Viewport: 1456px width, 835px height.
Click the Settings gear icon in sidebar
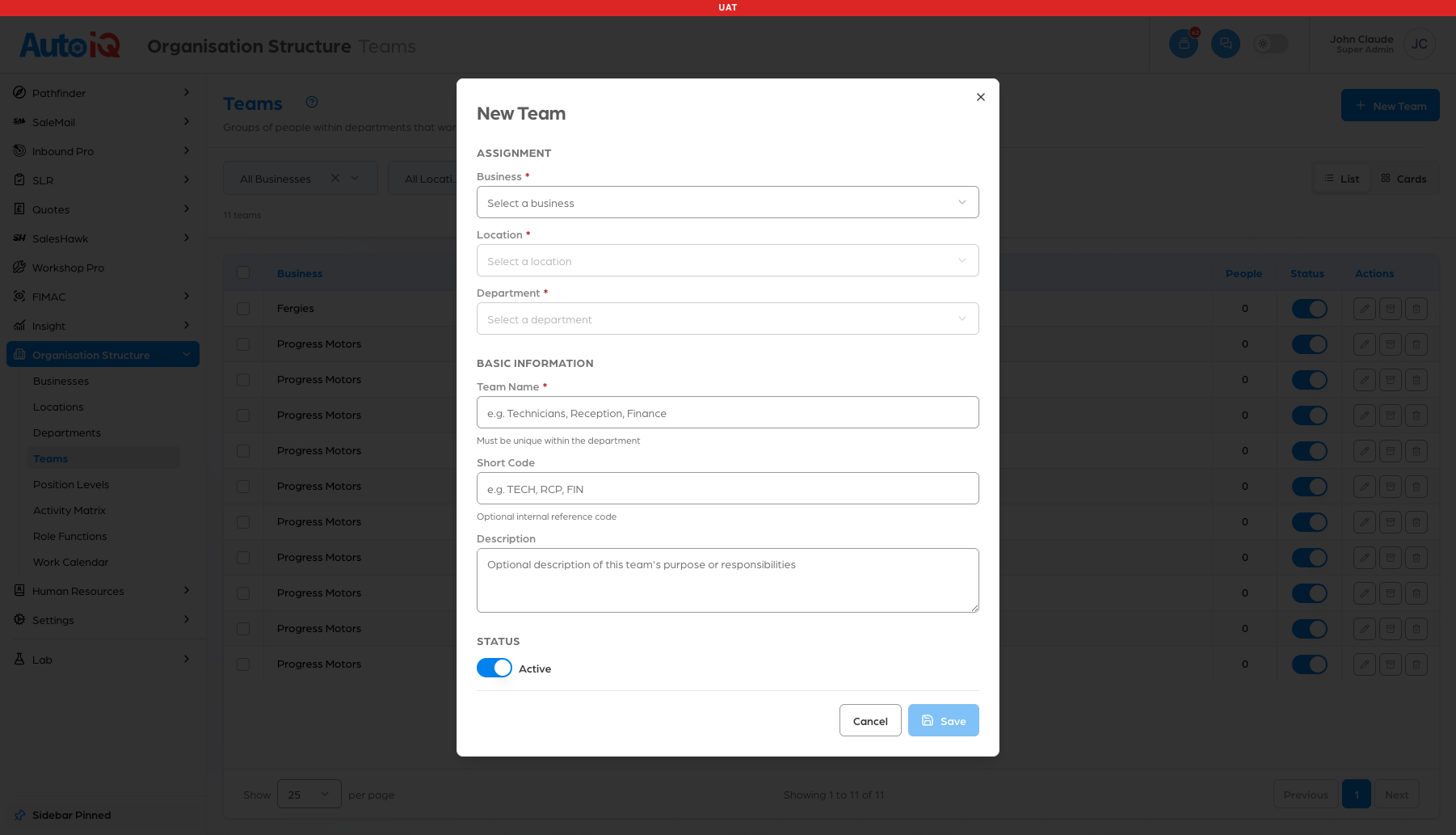point(19,620)
